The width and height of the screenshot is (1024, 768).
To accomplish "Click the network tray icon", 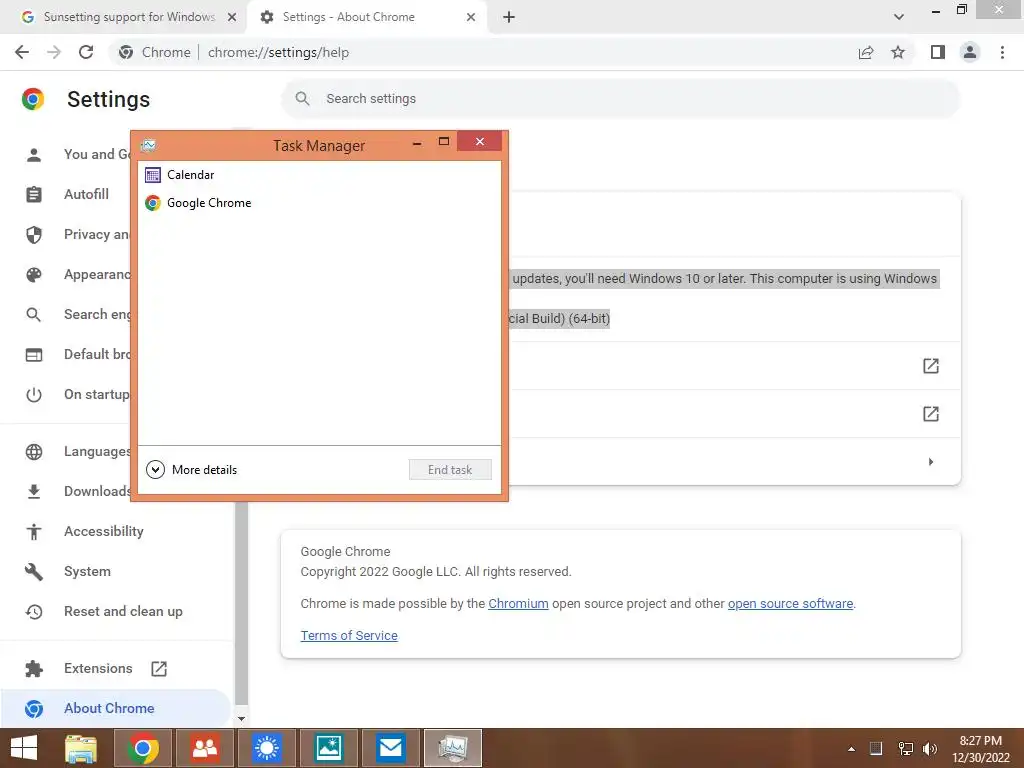I will point(905,749).
